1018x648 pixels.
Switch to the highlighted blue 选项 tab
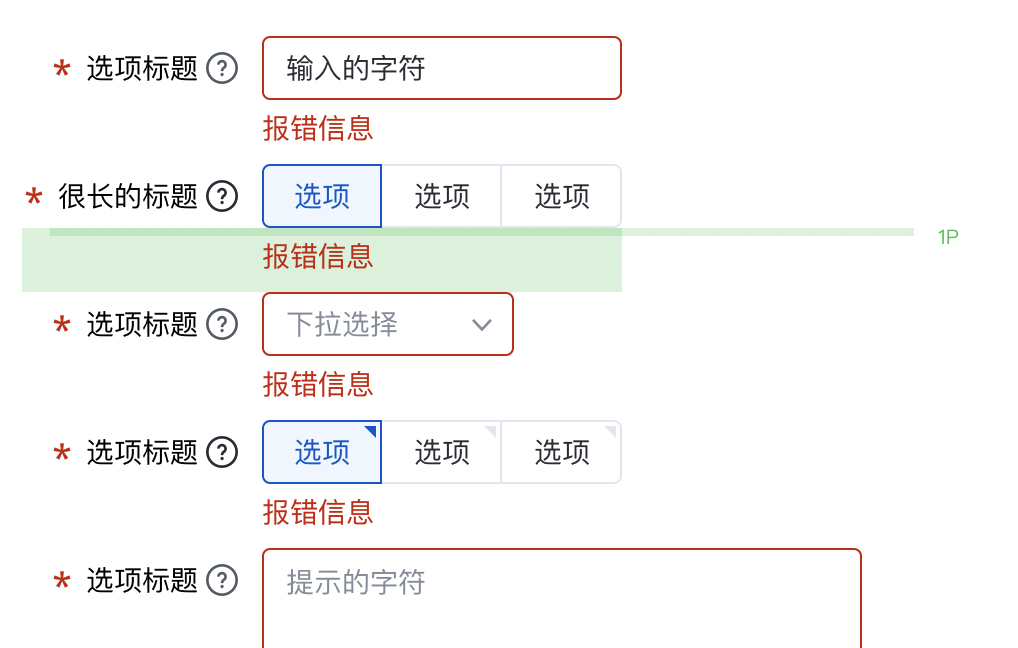click(x=321, y=196)
